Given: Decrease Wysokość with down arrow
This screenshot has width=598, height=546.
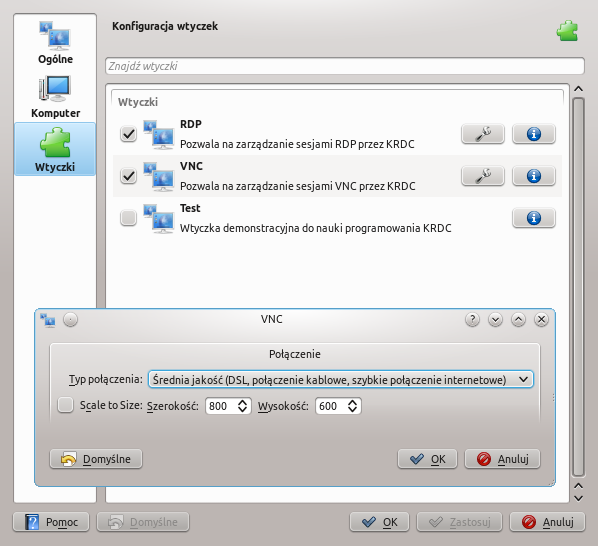Looking at the screenshot, I should (x=352, y=410).
